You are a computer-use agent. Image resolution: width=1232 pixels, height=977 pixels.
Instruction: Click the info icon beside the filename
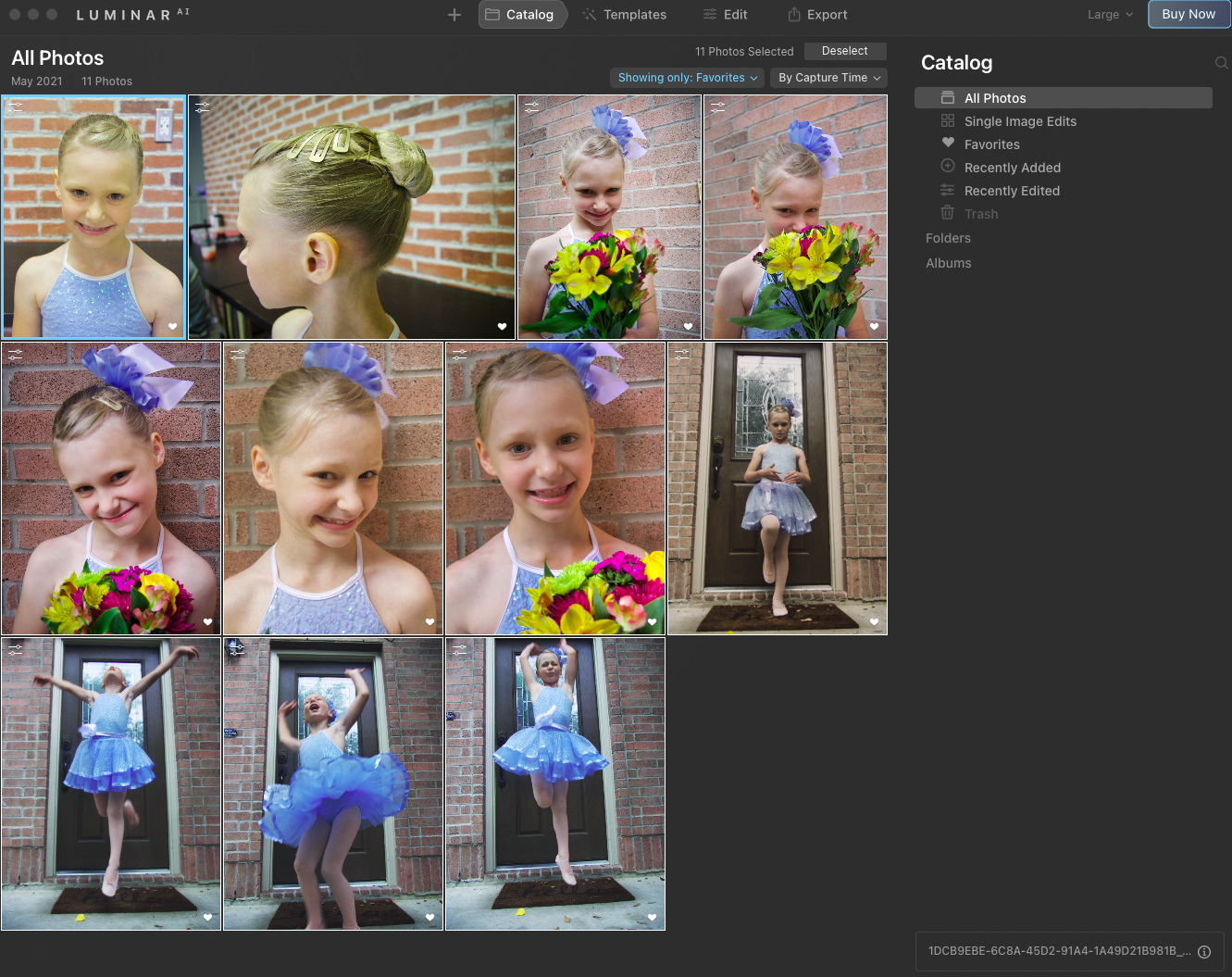pyautogui.click(x=1204, y=951)
